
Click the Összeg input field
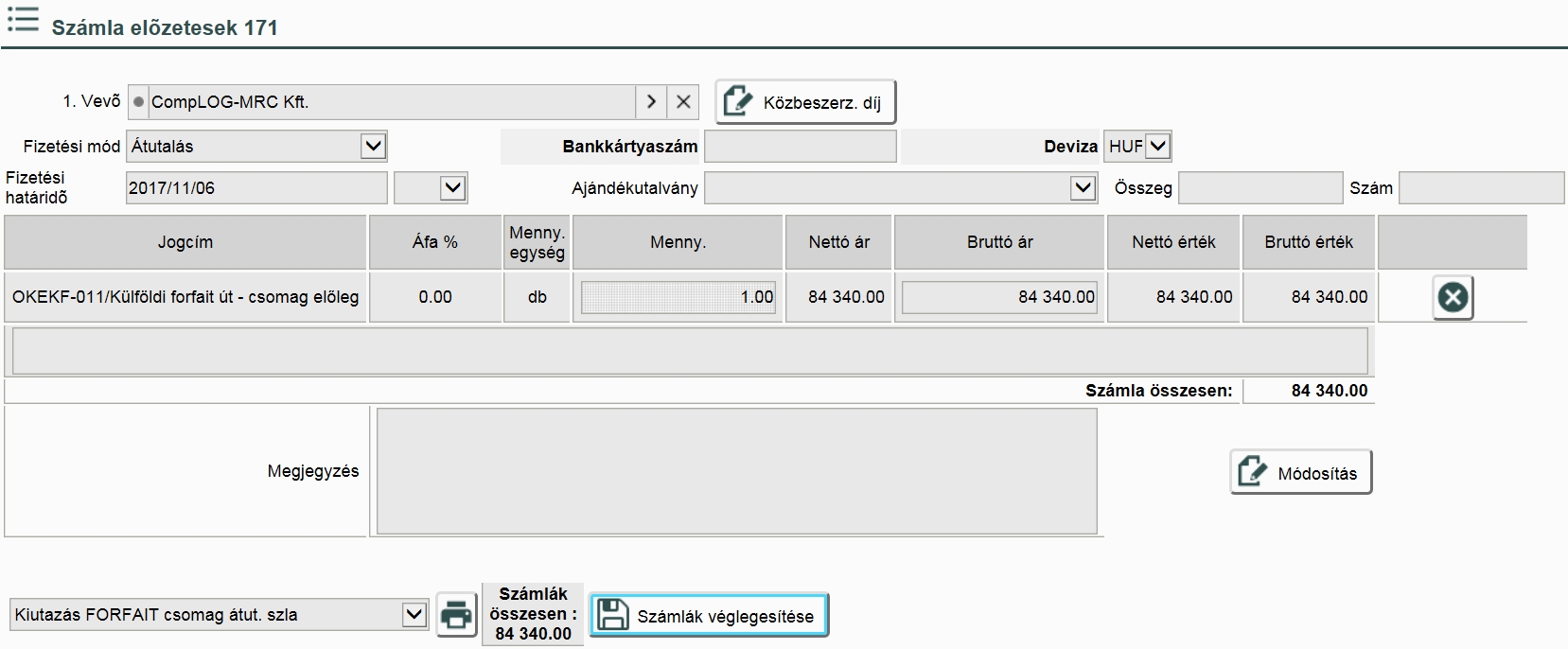pos(1260,188)
